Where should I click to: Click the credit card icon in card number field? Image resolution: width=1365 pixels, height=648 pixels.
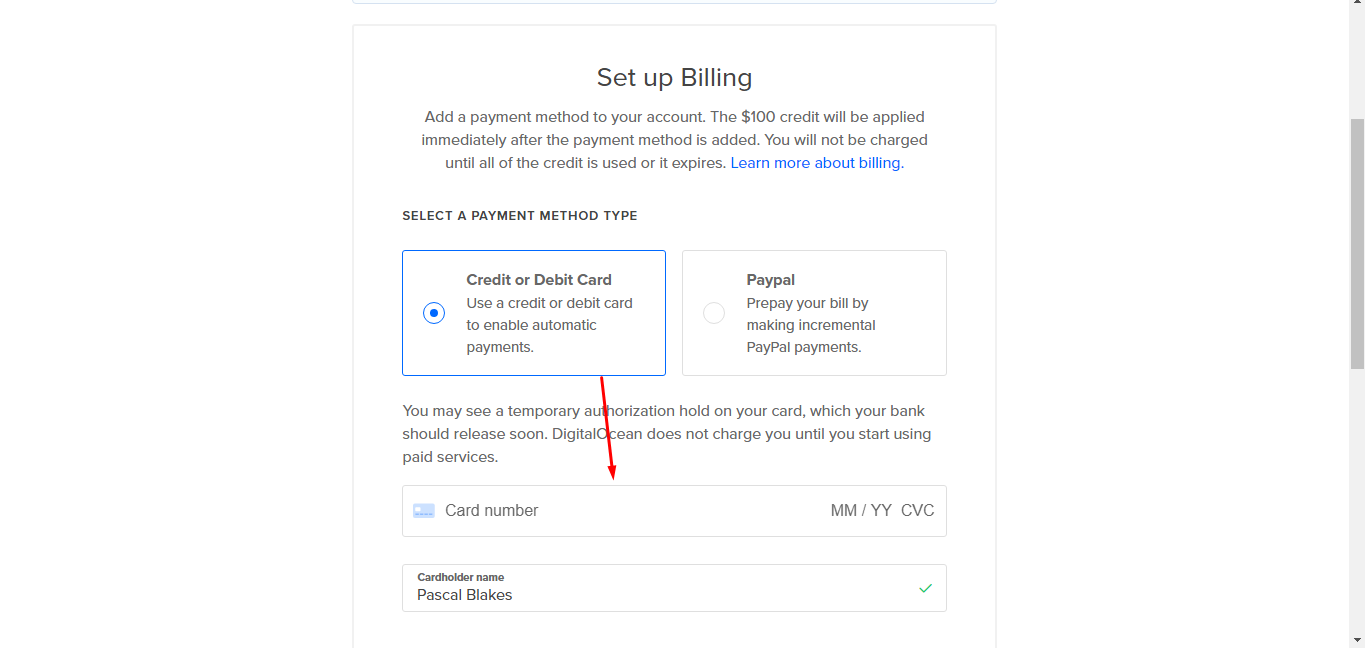pyautogui.click(x=424, y=511)
